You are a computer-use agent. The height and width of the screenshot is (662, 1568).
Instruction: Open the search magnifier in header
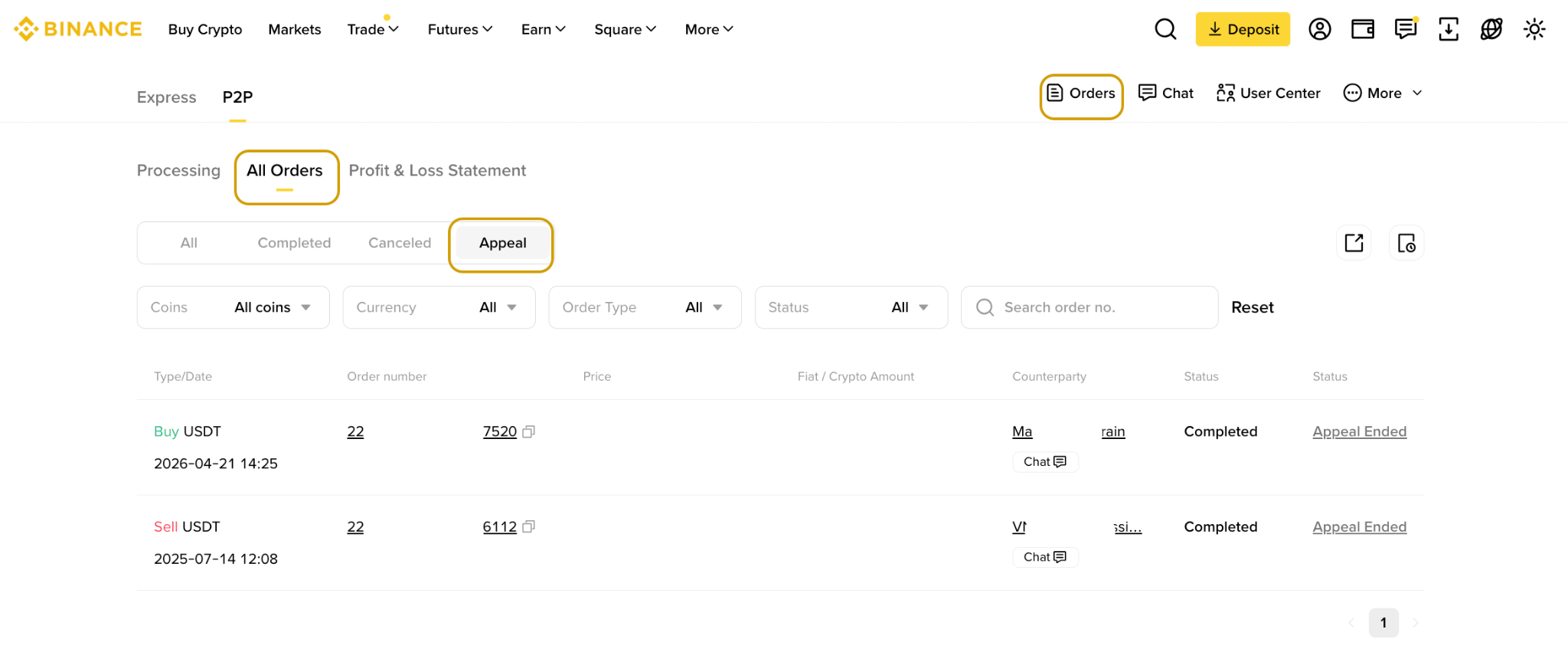[1165, 29]
